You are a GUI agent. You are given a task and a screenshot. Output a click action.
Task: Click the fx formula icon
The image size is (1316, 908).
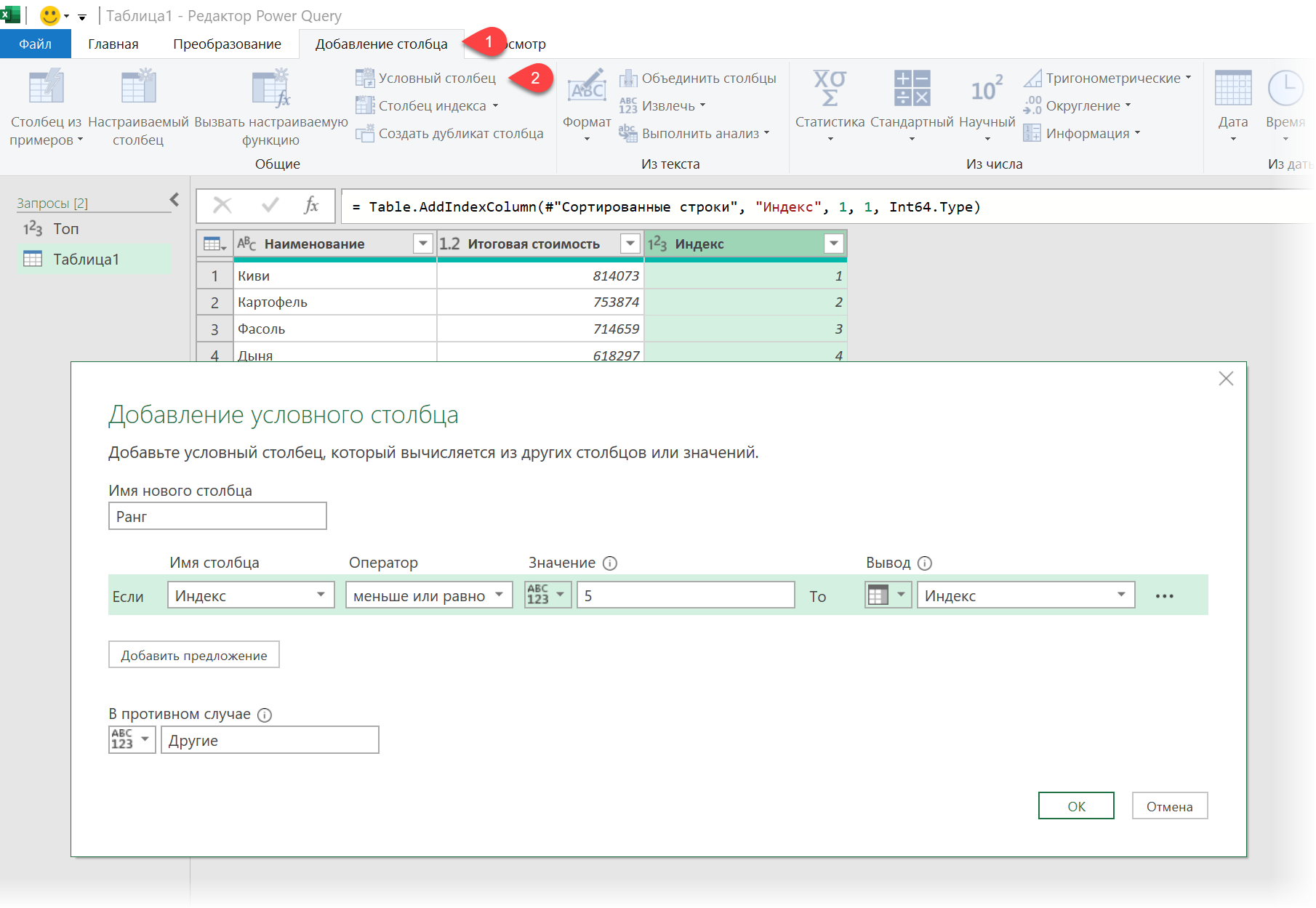click(x=311, y=206)
